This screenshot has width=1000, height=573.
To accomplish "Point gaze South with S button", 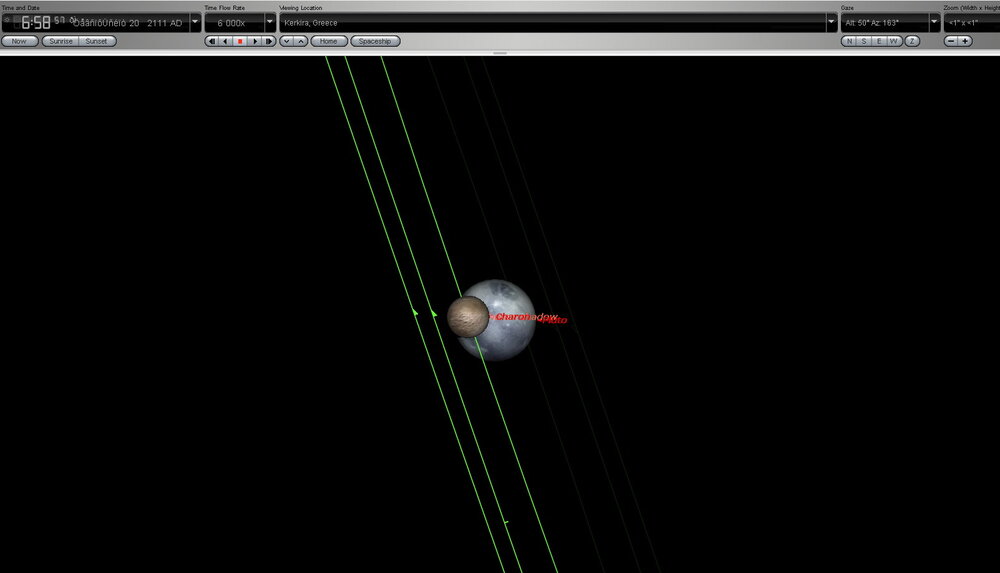I will [x=864, y=41].
